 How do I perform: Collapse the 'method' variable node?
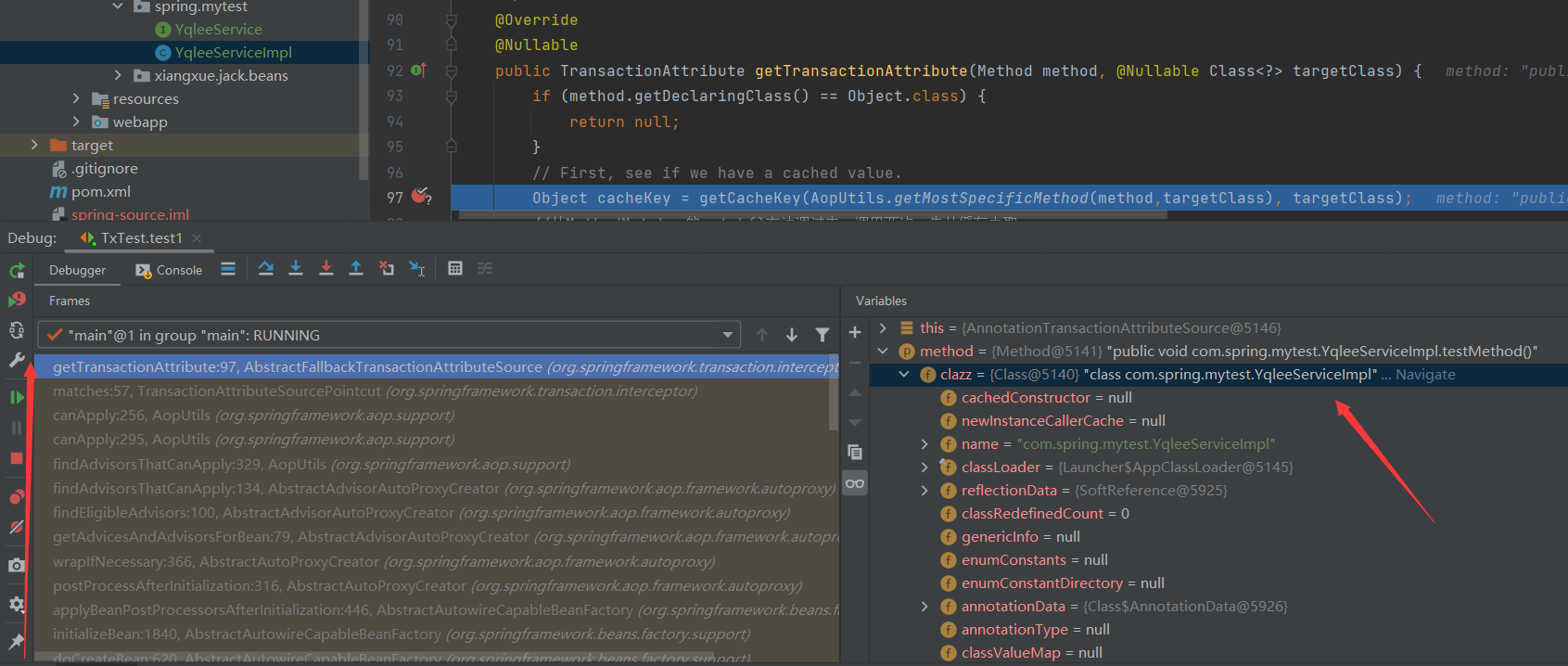[x=883, y=352]
